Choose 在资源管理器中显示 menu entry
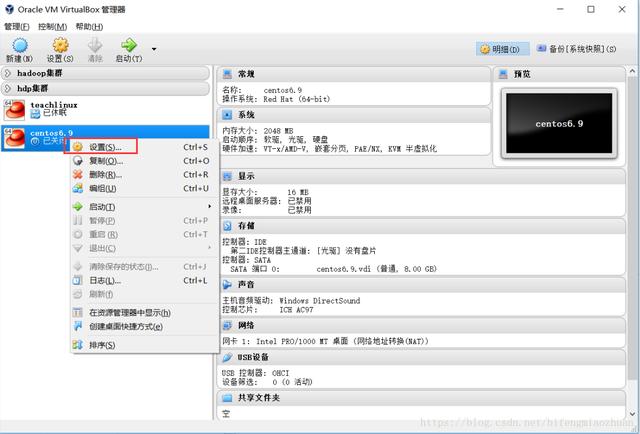Image resolution: width=640 pixels, height=434 pixels. tap(145, 313)
